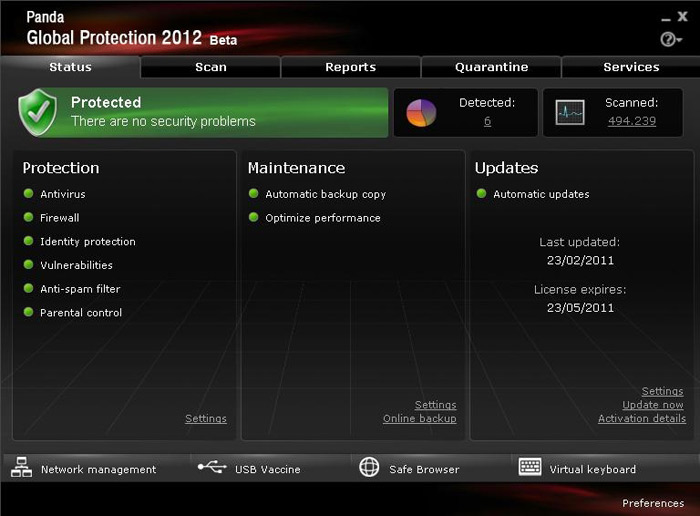Open Preferences at the bottom right

click(x=653, y=503)
